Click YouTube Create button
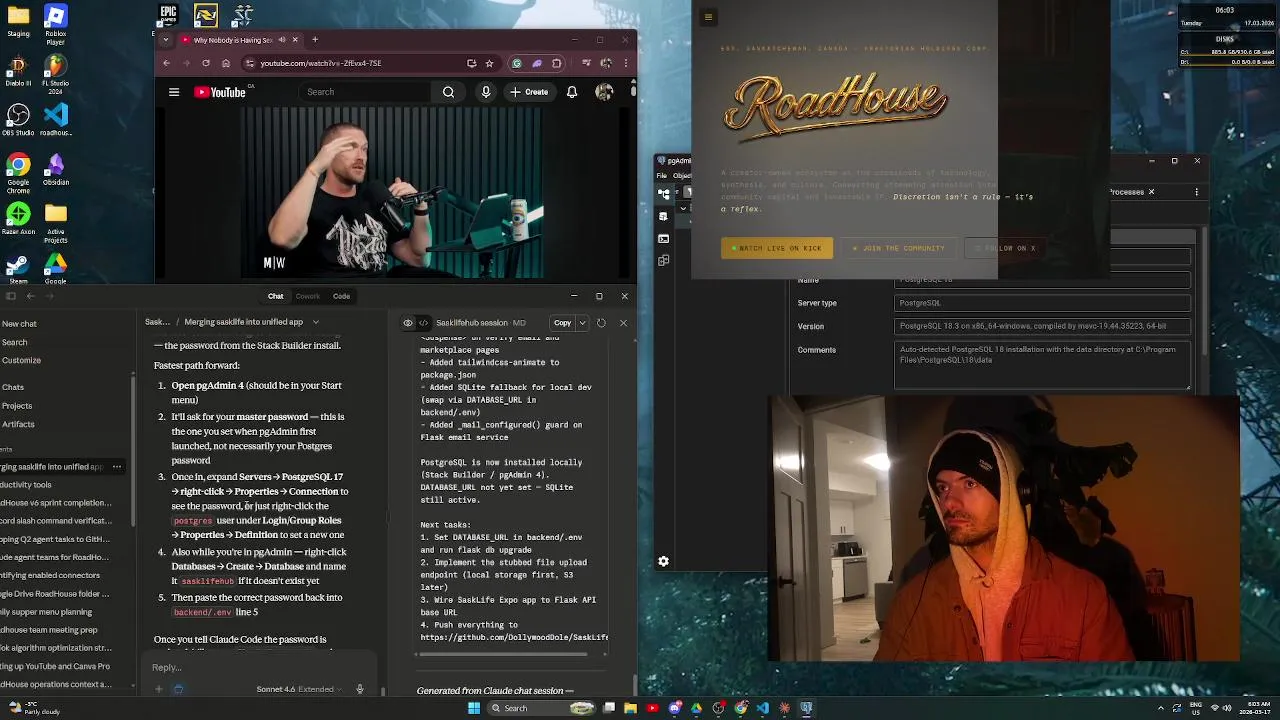The width and height of the screenshot is (1280, 720). pos(529,92)
